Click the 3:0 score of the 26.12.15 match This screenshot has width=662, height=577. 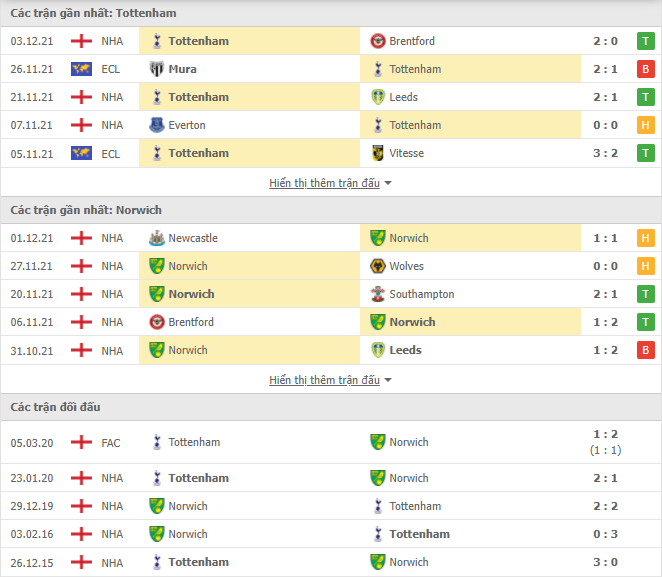coord(603,562)
